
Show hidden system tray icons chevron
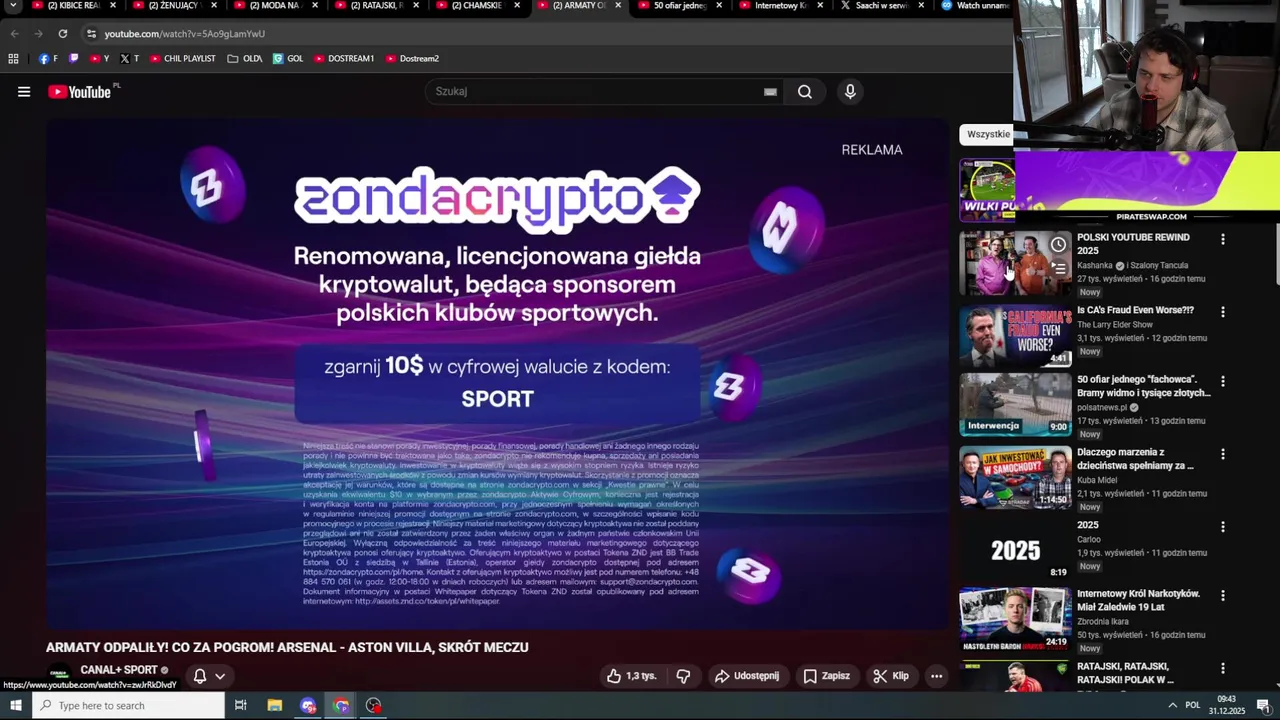pyautogui.click(x=1172, y=706)
